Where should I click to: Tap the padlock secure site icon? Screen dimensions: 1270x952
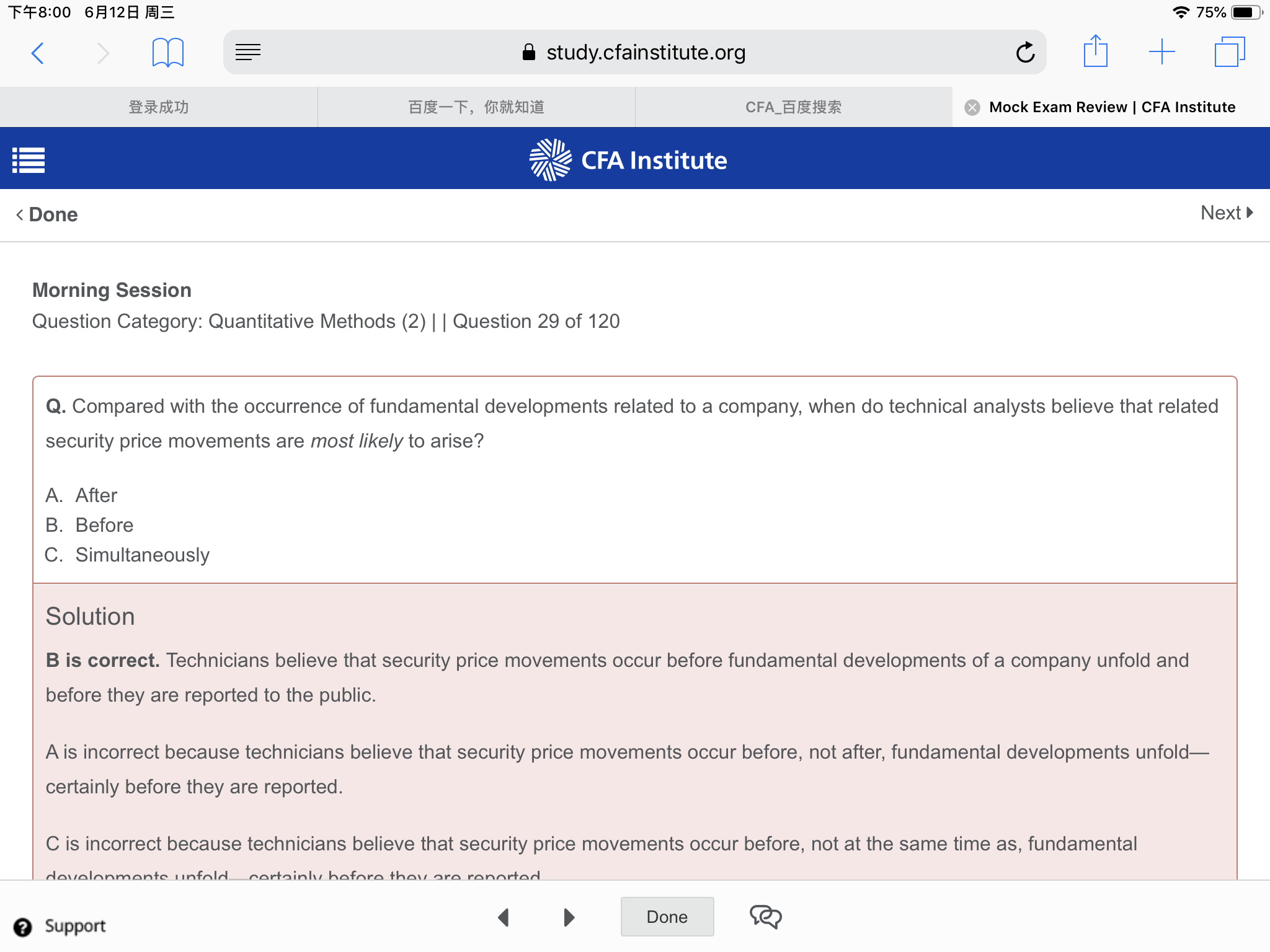point(529,52)
